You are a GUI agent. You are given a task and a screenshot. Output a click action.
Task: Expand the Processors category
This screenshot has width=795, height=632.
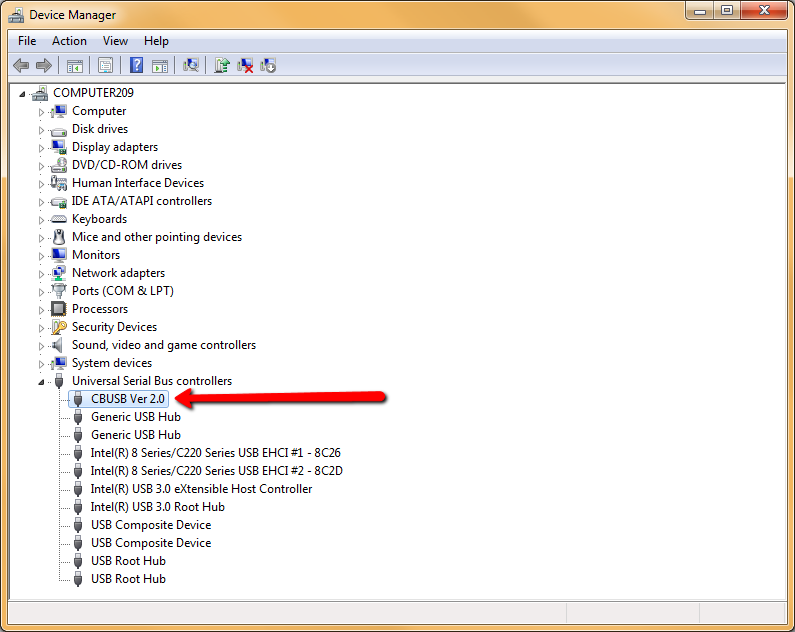(x=41, y=310)
